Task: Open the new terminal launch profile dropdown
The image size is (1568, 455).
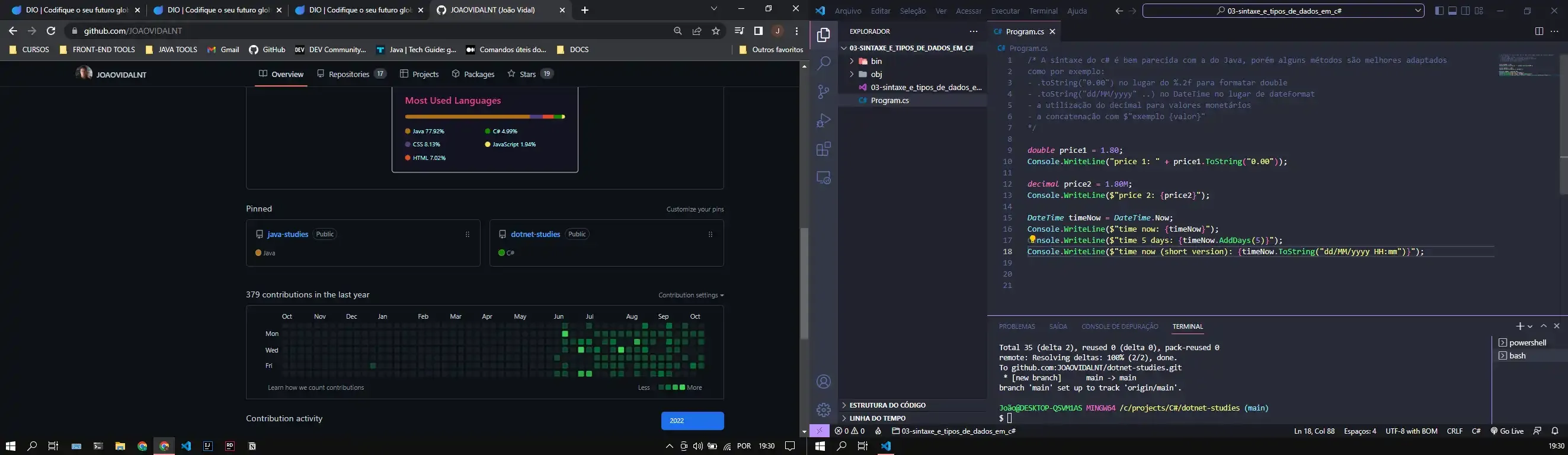Action: [x=1530, y=326]
